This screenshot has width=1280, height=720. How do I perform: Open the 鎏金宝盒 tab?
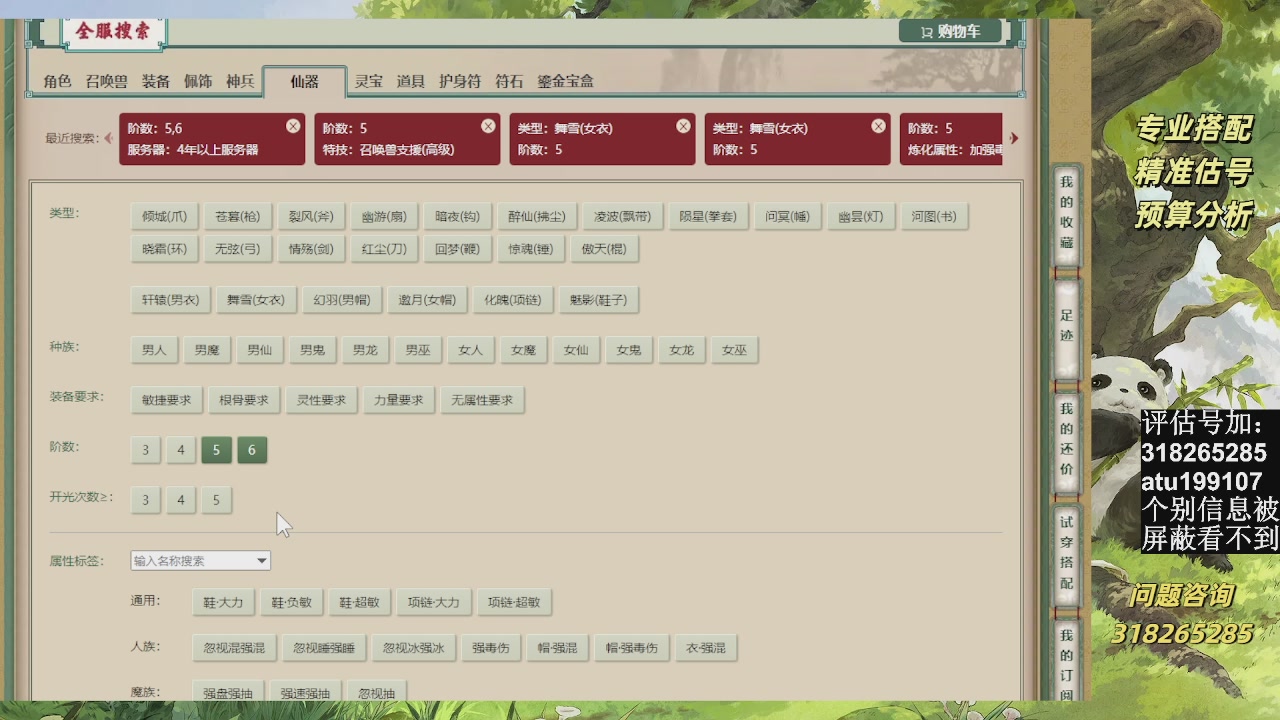coord(565,81)
